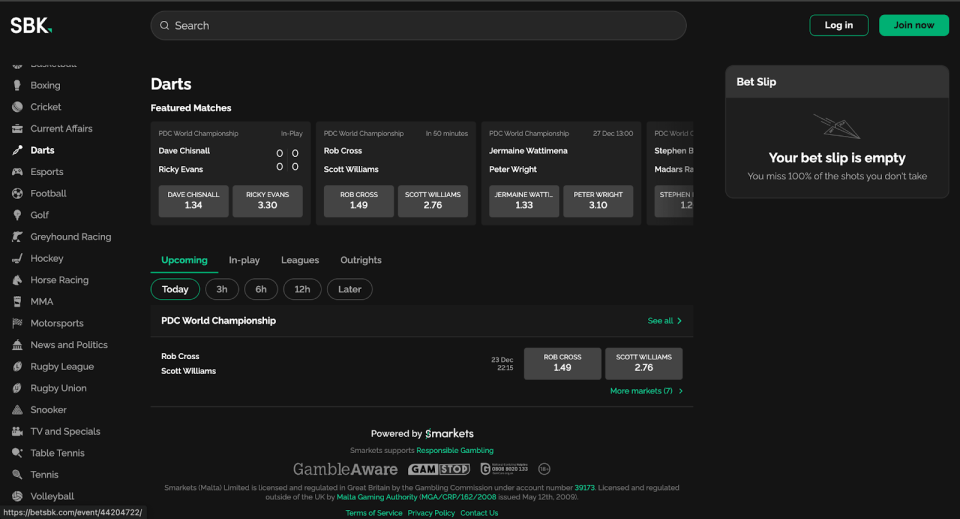This screenshot has height=519, width=960.
Task: Open the Current Affairs icon
Action: pyautogui.click(x=17, y=129)
